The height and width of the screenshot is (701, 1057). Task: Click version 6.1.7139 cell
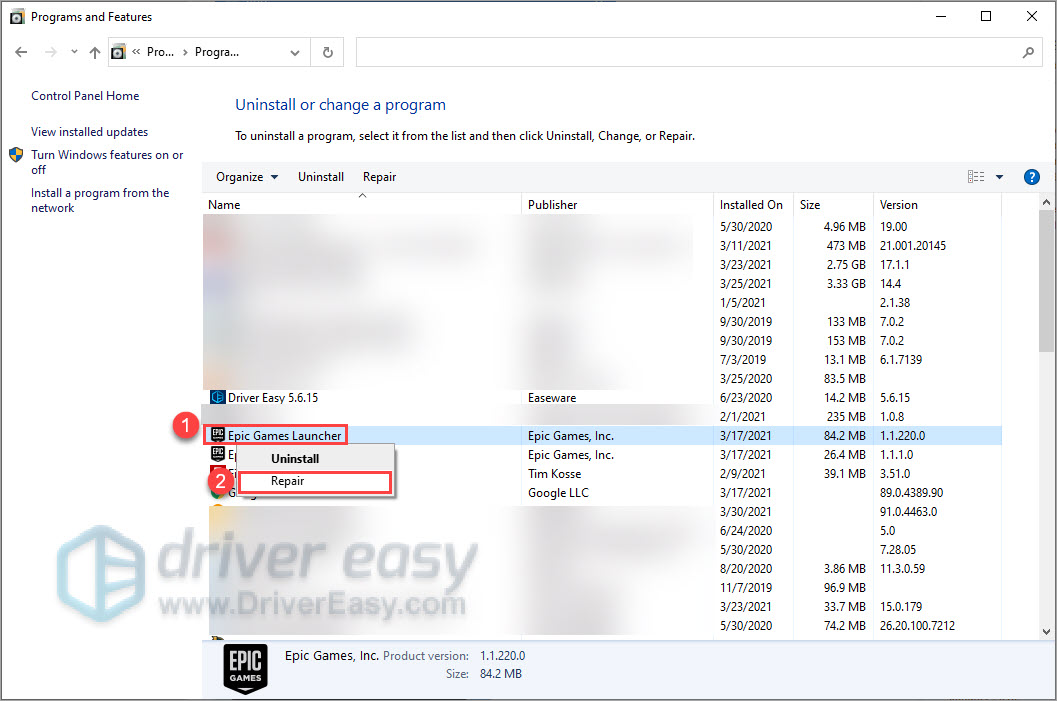coord(901,360)
